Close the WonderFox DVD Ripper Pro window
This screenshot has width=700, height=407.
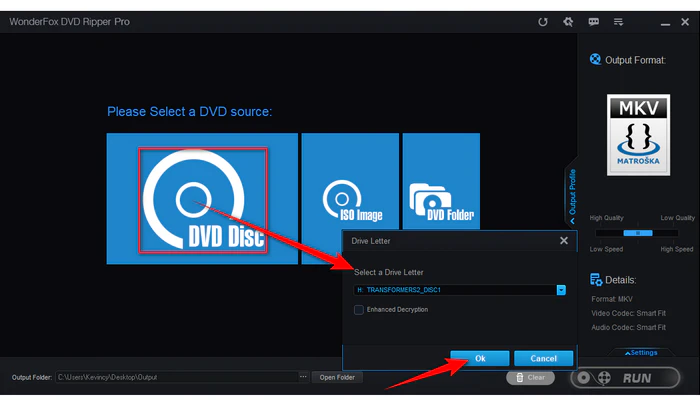[x=685, y=22]
